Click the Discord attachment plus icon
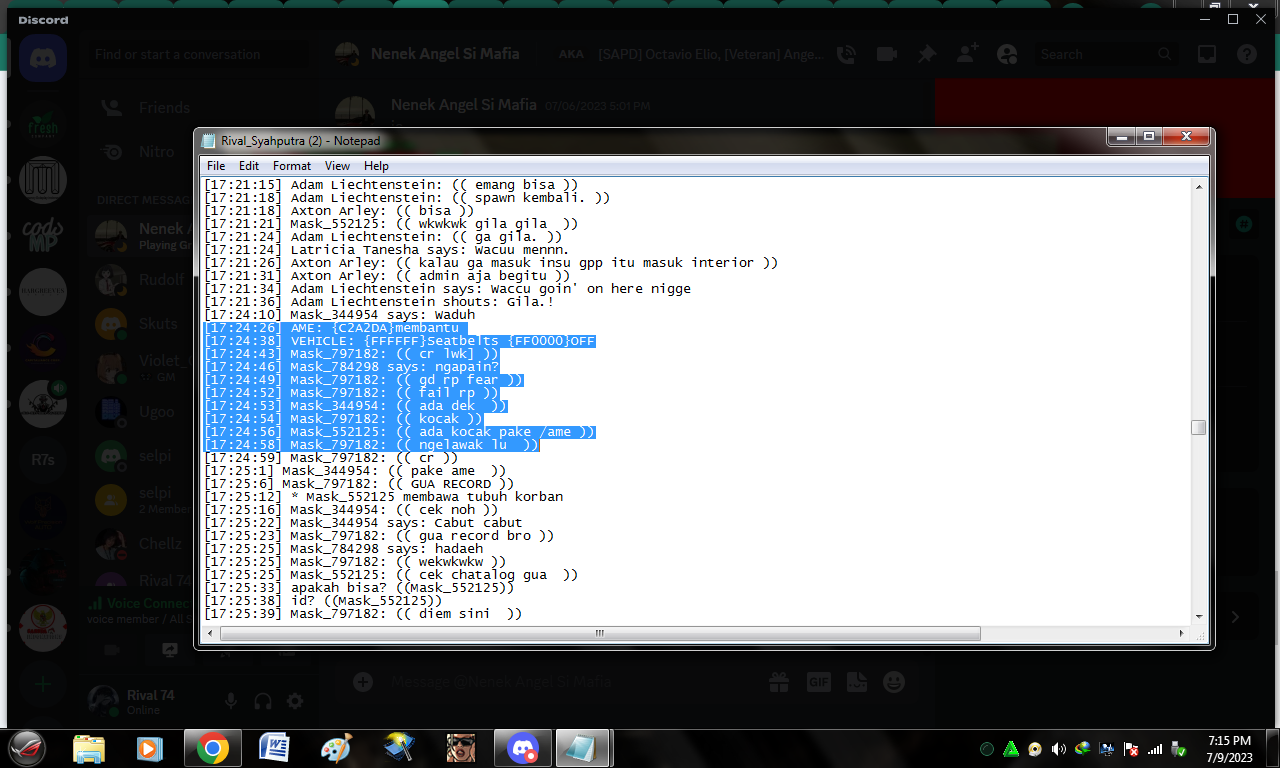Screen dimensions: 1280x768 point(363,682)
